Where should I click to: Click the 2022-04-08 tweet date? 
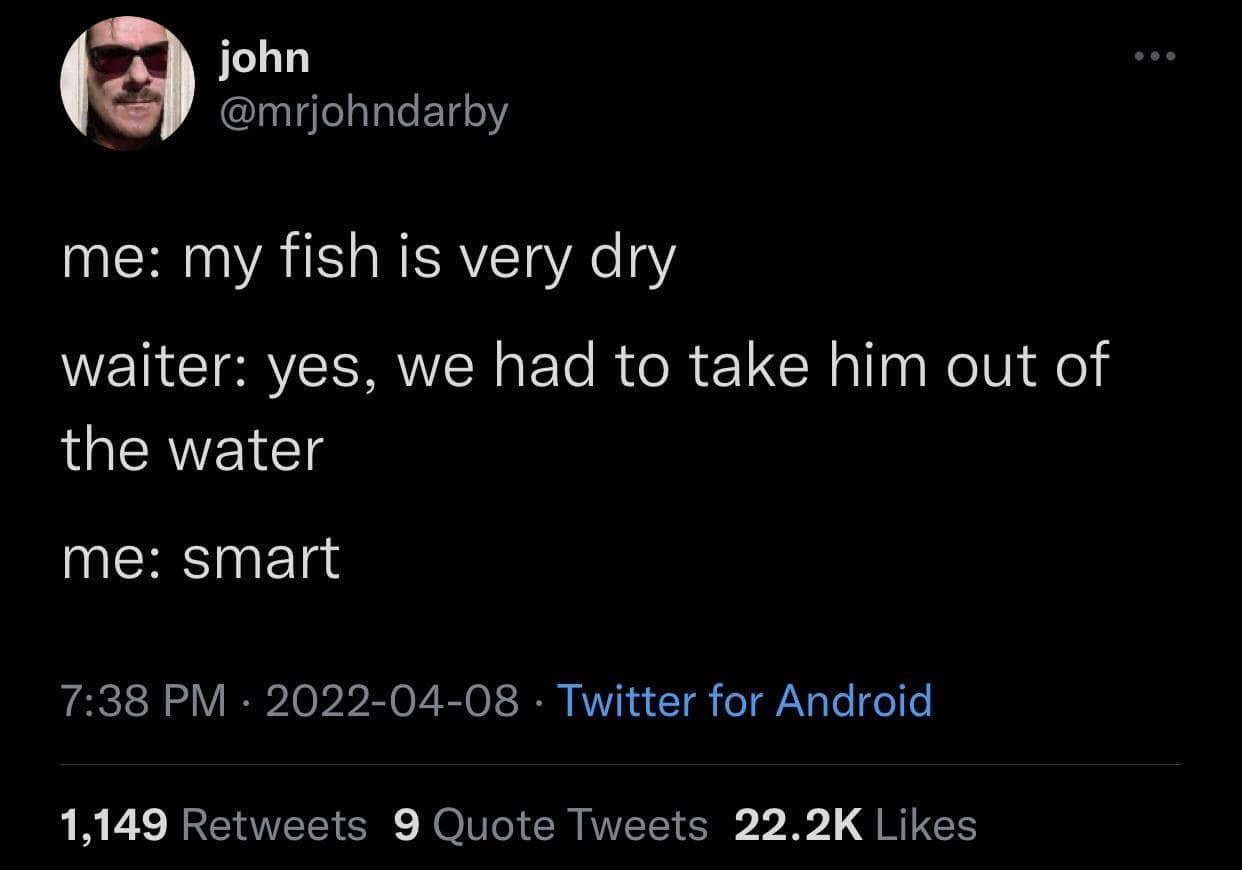(x=391, y=700)
